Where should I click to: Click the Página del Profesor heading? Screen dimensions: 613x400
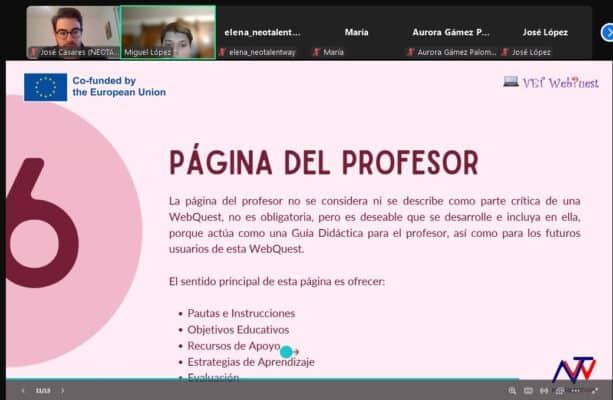pyautogui.click(x=323, y=162)
